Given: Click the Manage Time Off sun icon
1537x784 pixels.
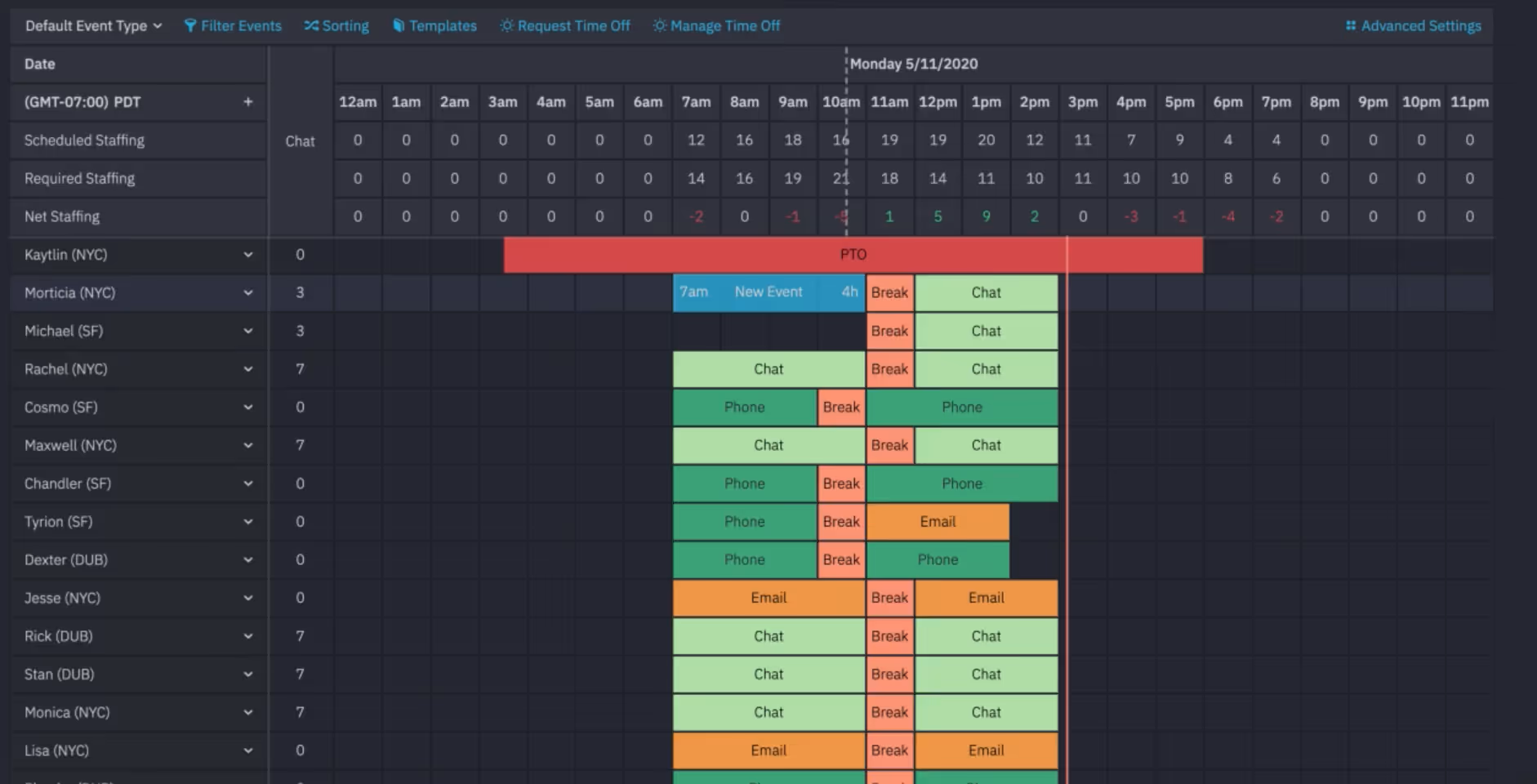Looking at the screenshot, I should coord(660,26).
